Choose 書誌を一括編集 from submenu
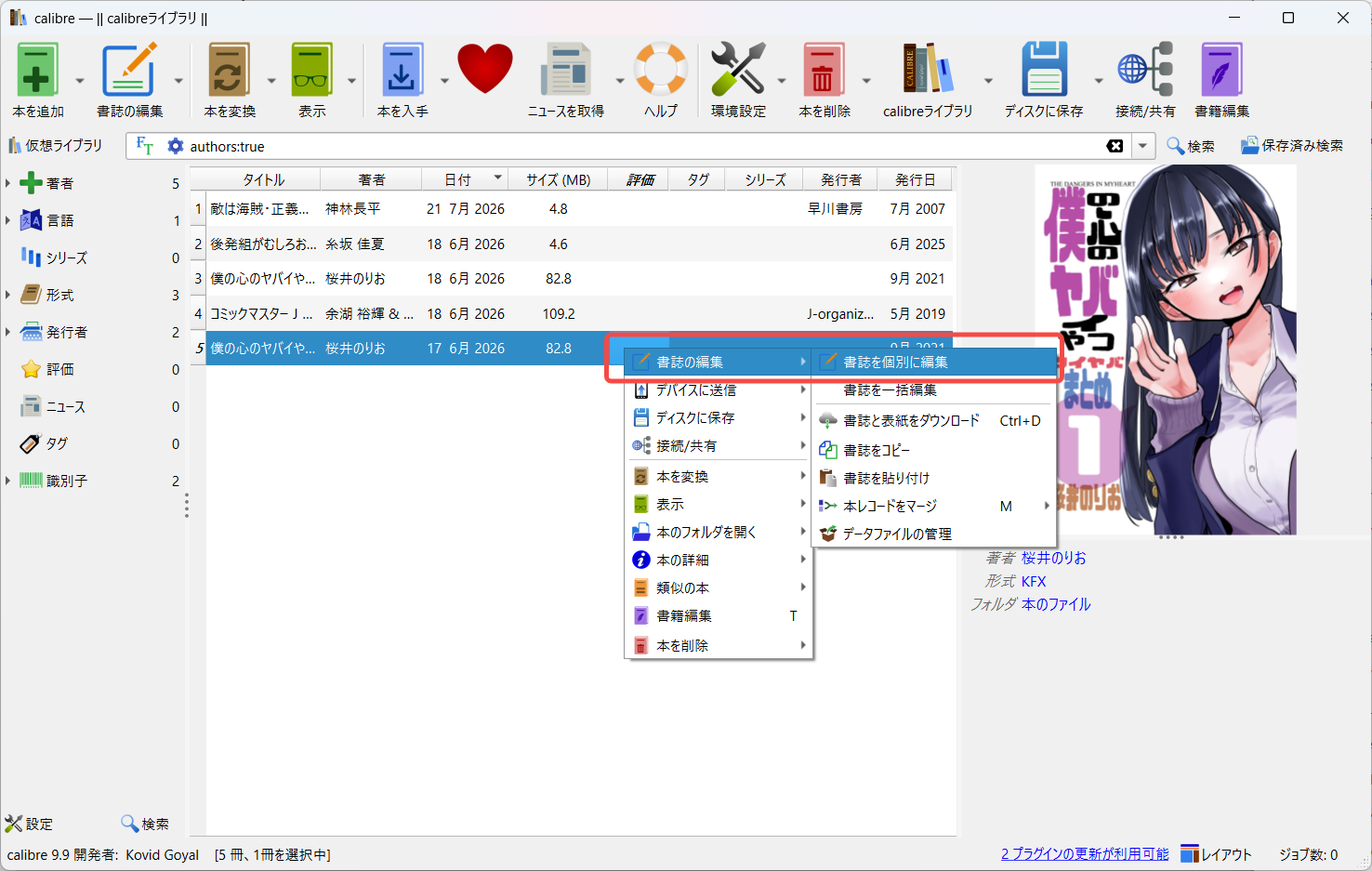Screen dimensions: 1372x871 click(x=935, y=389)
